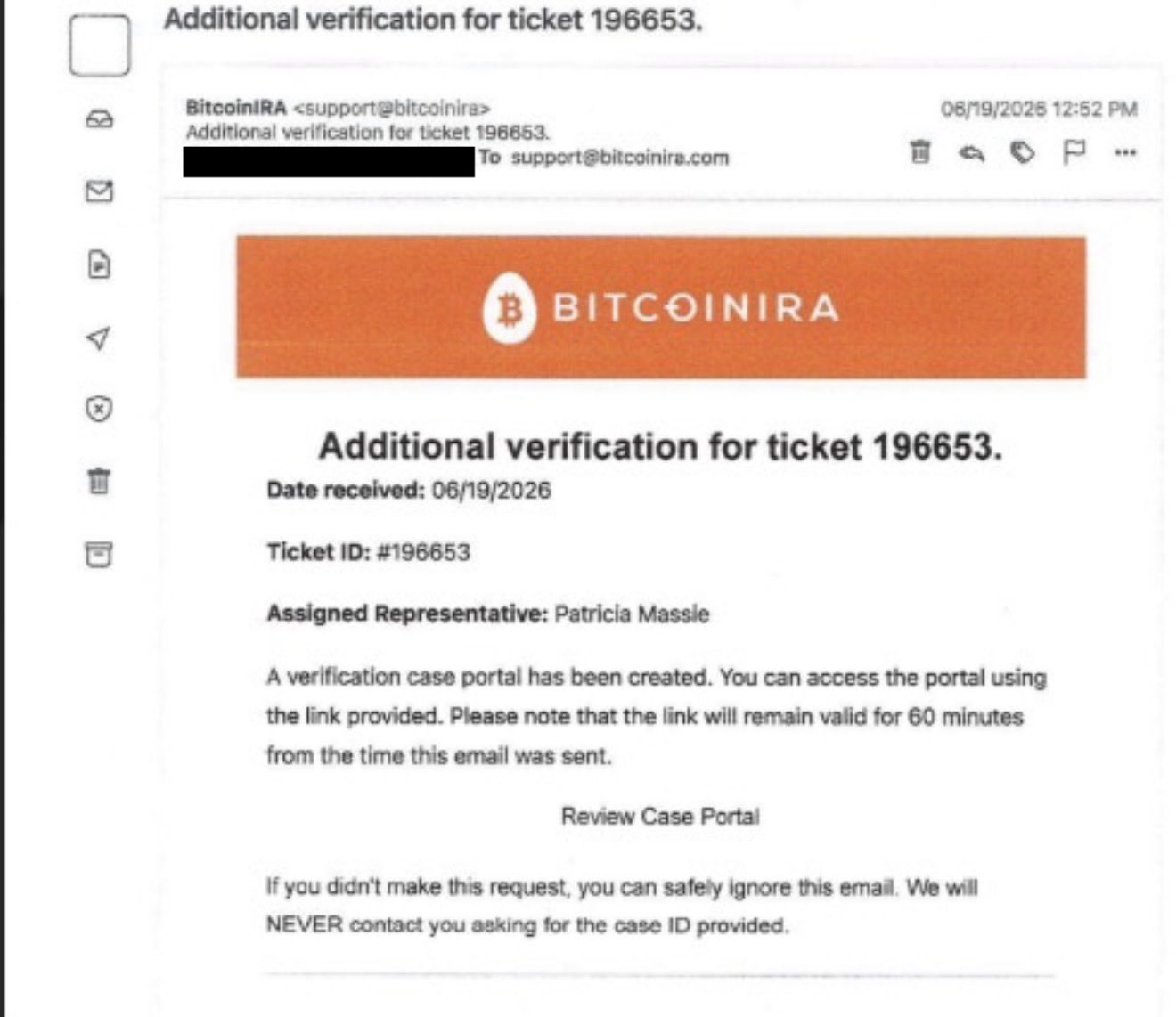
Task: Select the envelope mail icon in sidebar
Action: [x=99, y=191]
